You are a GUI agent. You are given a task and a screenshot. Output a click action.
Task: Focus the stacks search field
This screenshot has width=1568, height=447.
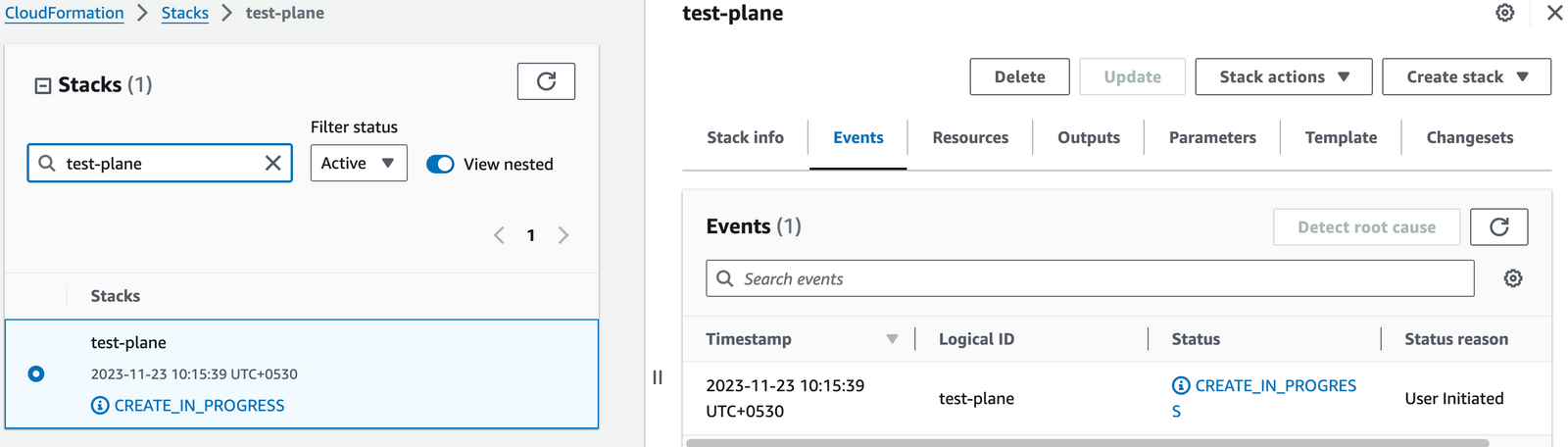point(160,164)
